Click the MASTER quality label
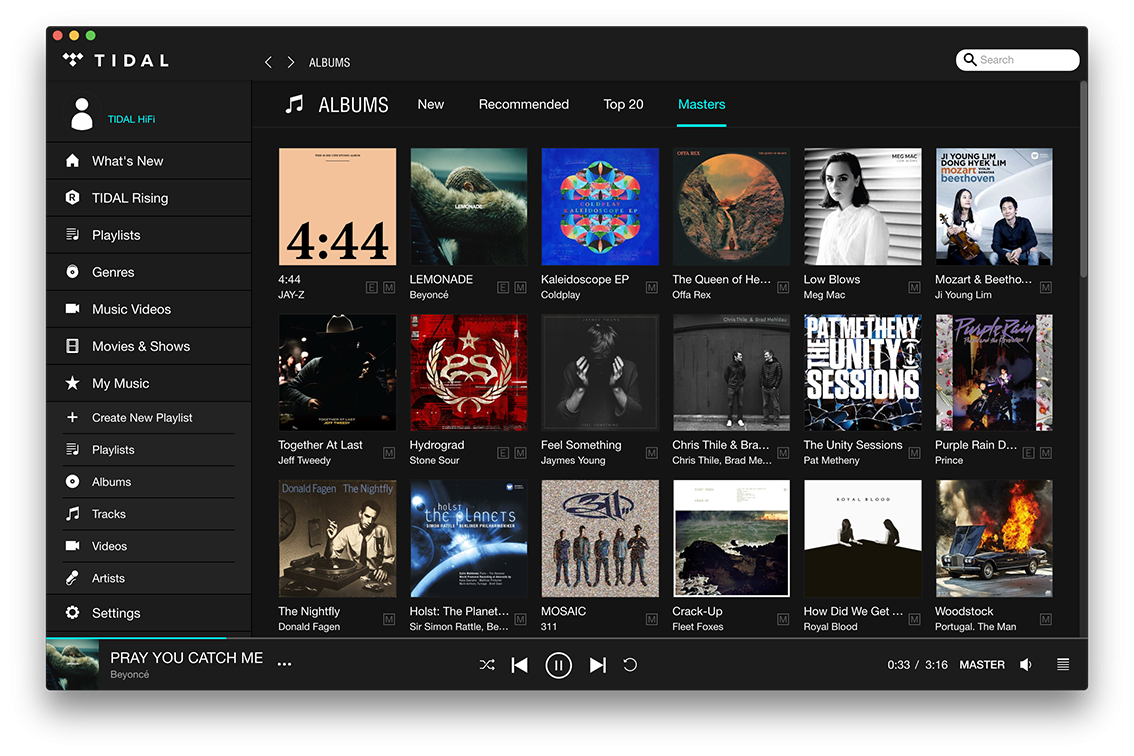 (x=982, y=664)
